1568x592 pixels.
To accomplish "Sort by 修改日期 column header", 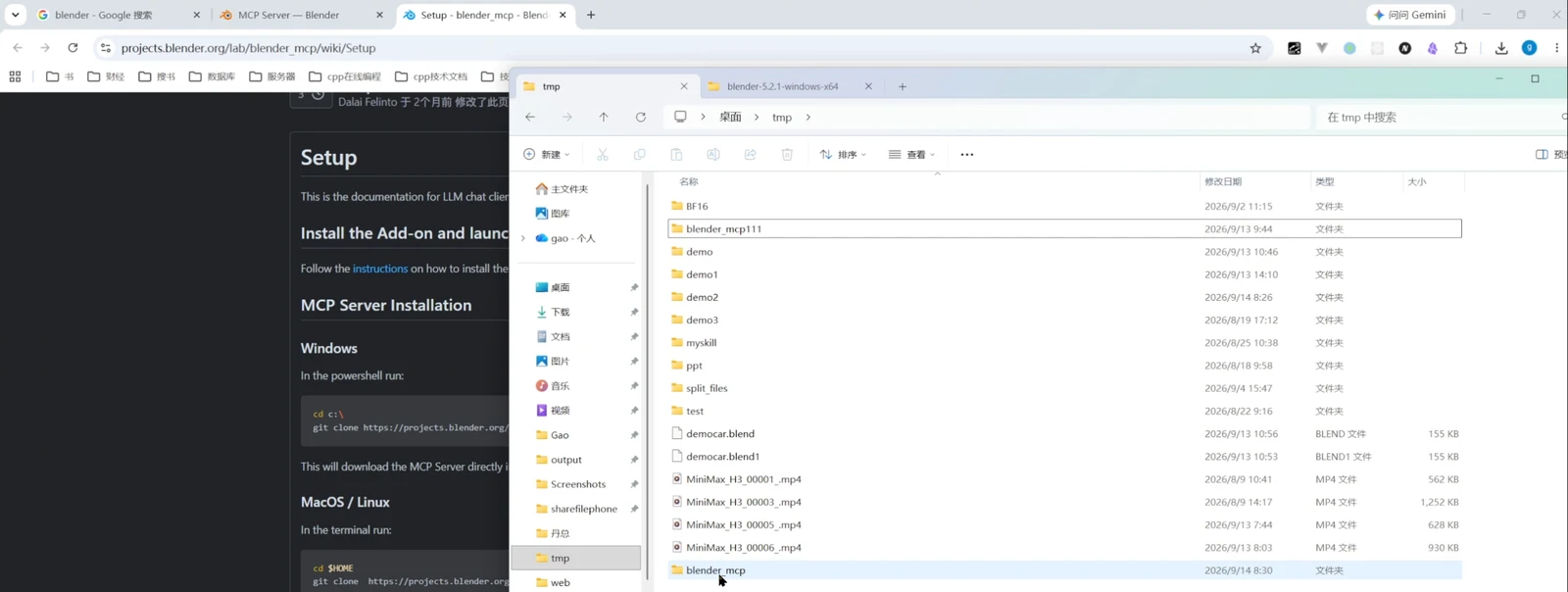I will click(1223, 181).
